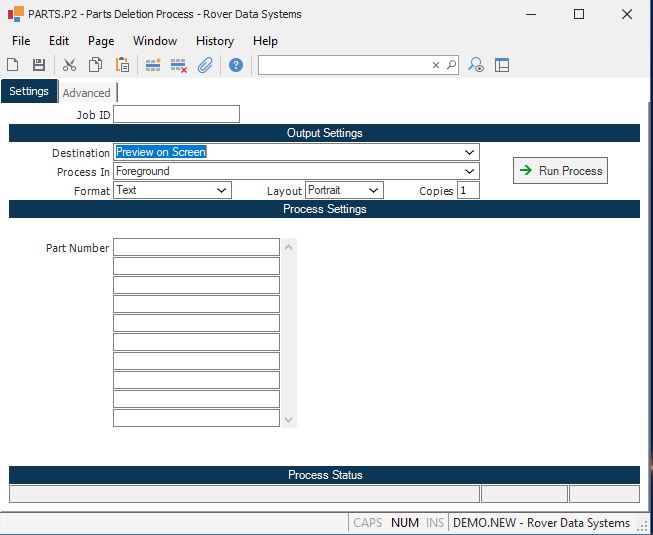Click the Paste clipboard icon
The height and width of the screenshot is (535, 653).
[x=122, y=65]
